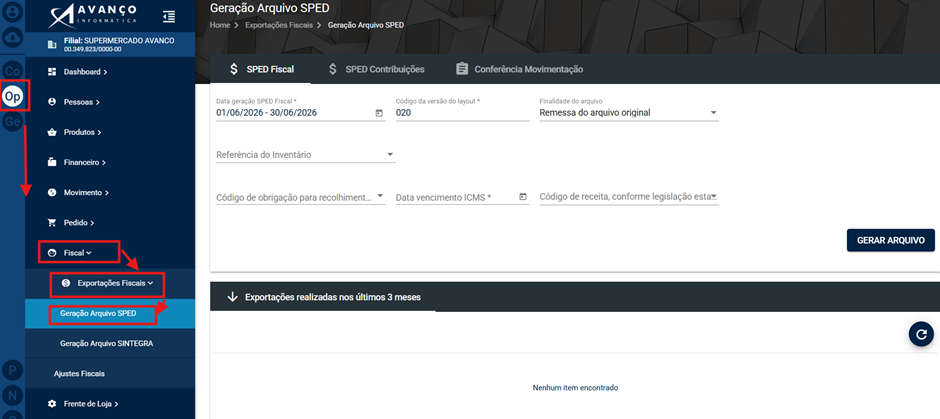Click the Geração Arquivo SPED page title
Image resolution: width=940 pixels, height=419 pixels.
pos(270,8)
